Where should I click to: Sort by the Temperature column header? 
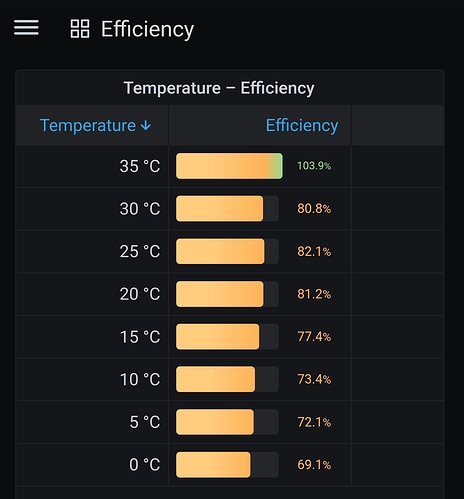[95, 126]
